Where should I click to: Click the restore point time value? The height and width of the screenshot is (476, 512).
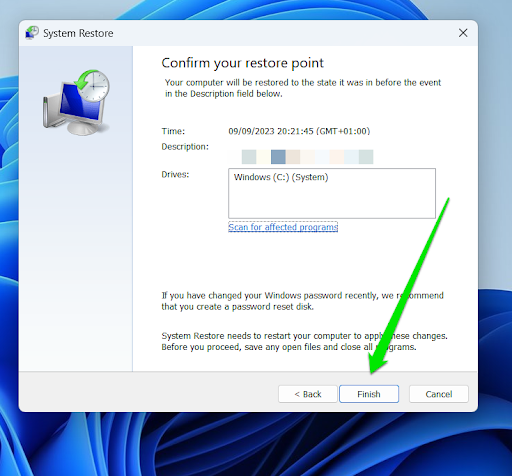click(x=299, y=131)
